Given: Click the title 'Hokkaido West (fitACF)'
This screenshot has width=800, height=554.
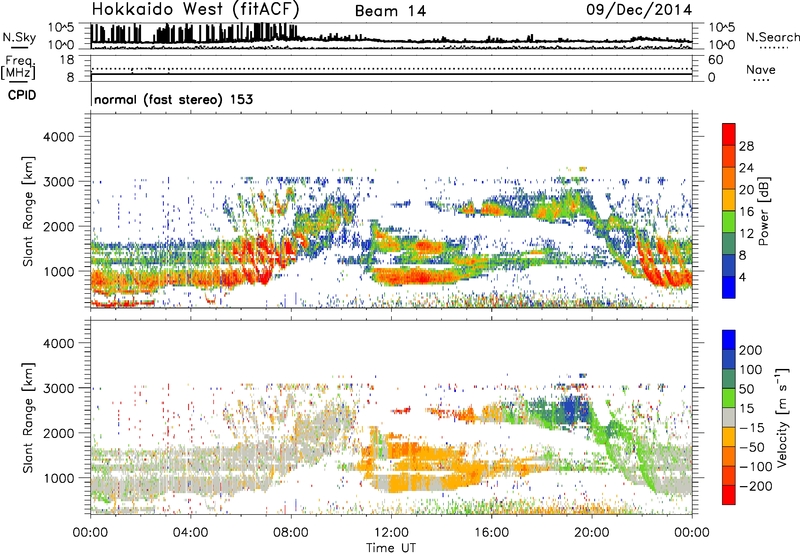Looking at the screenshot, I should [x=195, y=10].
